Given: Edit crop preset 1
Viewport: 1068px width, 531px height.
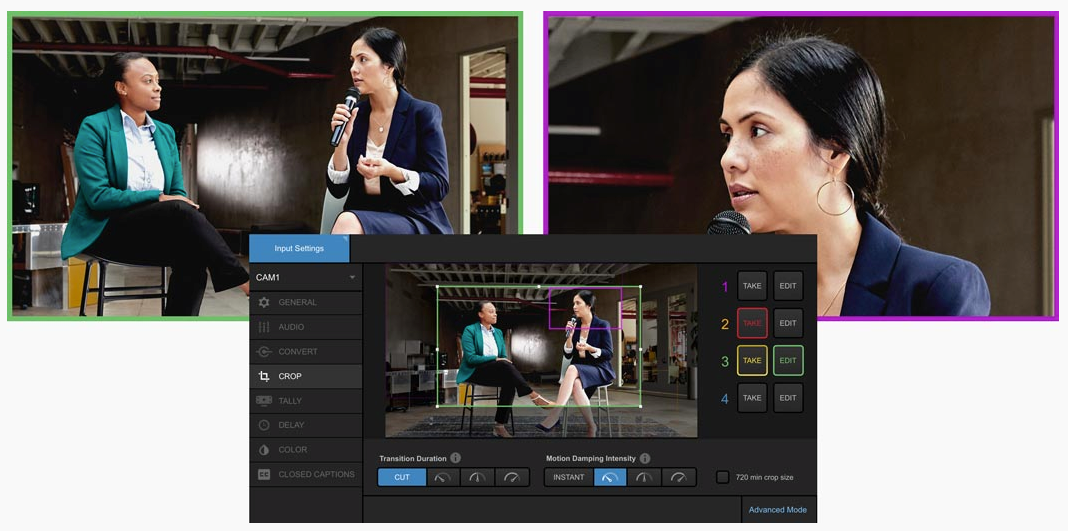Looking at the screenshot, I should pos(788,286).
